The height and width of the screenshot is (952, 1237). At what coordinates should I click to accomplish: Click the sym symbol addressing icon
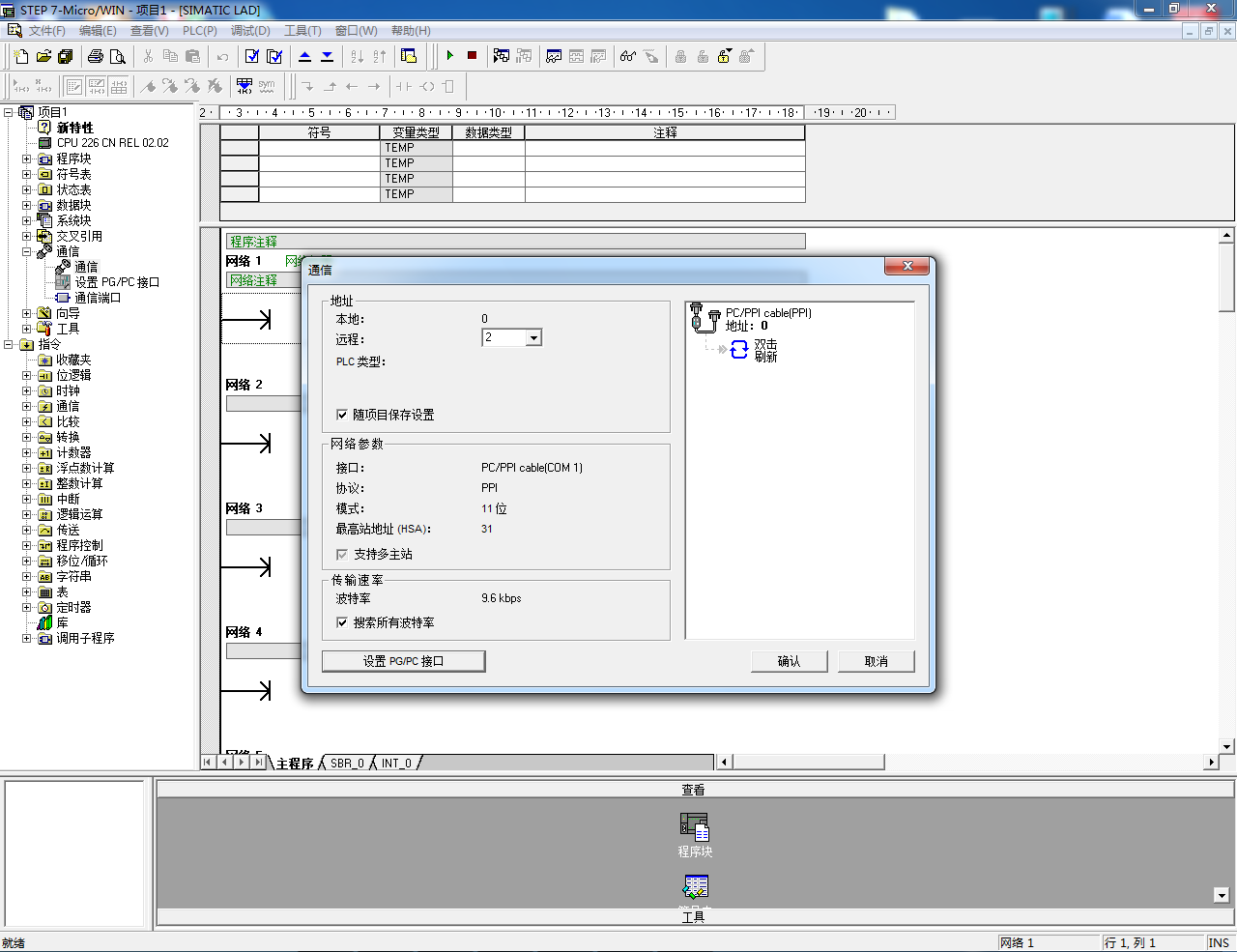coord(267,86)
